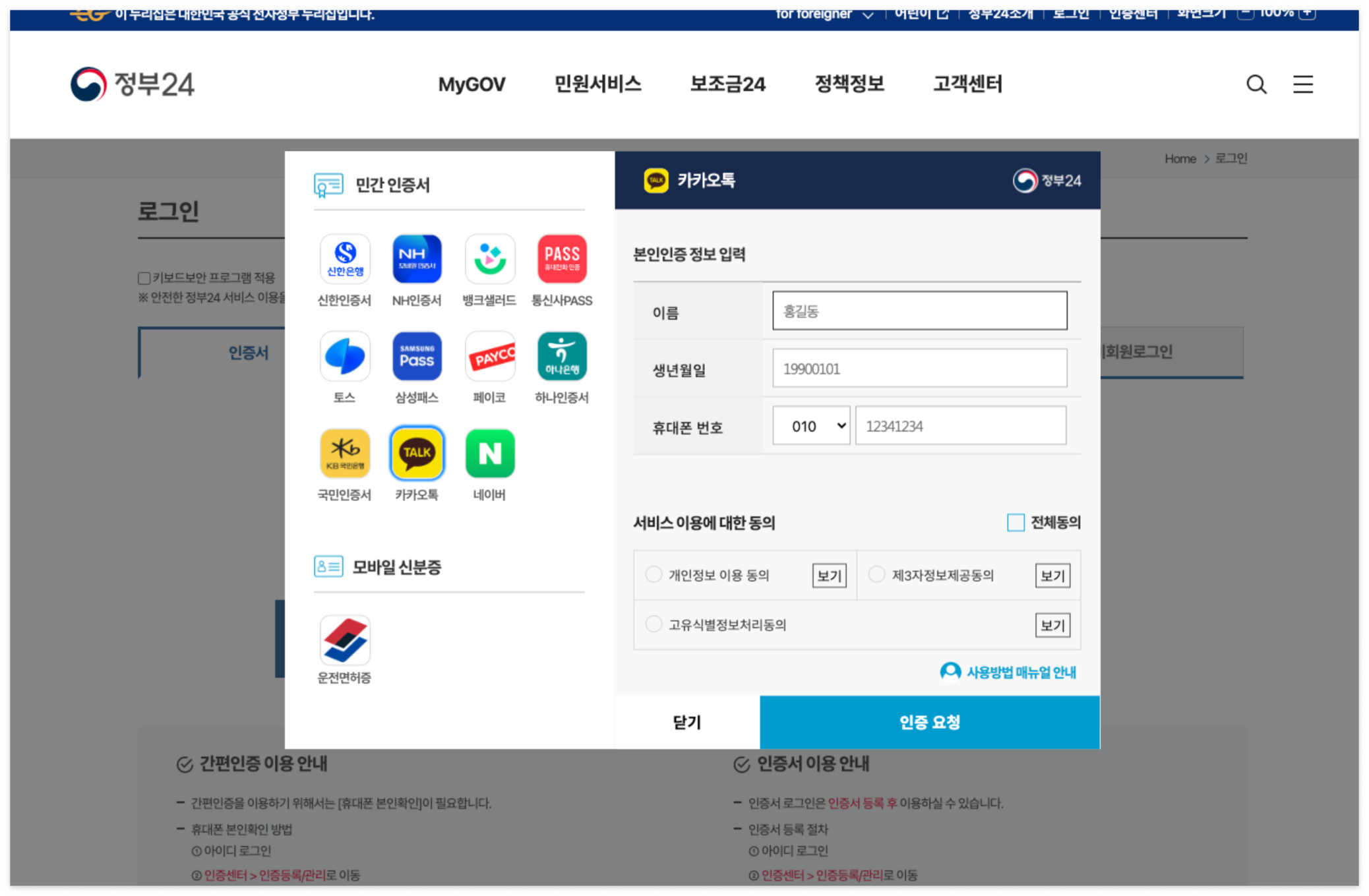Screen dimensions: 1369x896
Task: Open the 보조금24 menu item
Action: tap(727, 84)
